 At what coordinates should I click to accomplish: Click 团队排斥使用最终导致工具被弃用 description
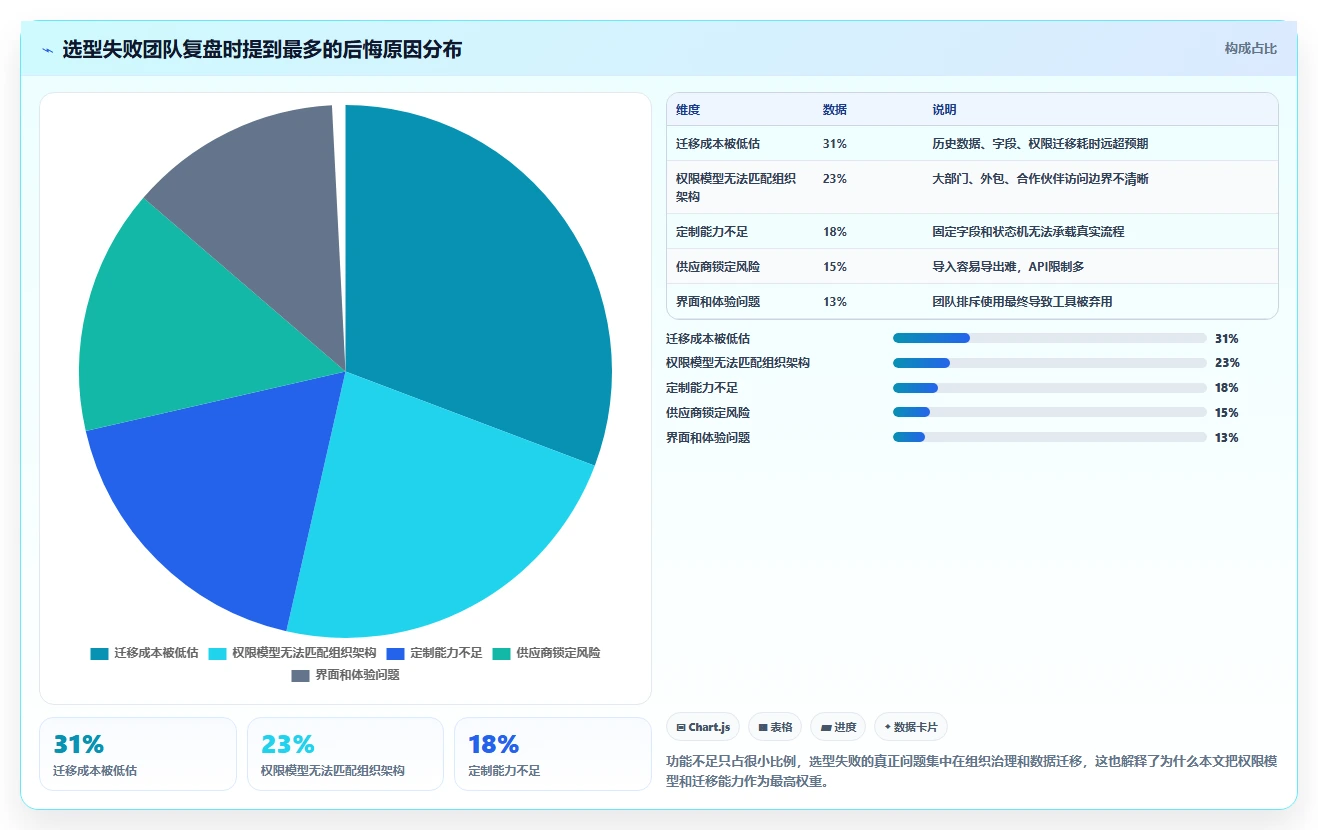[1022, 302]
